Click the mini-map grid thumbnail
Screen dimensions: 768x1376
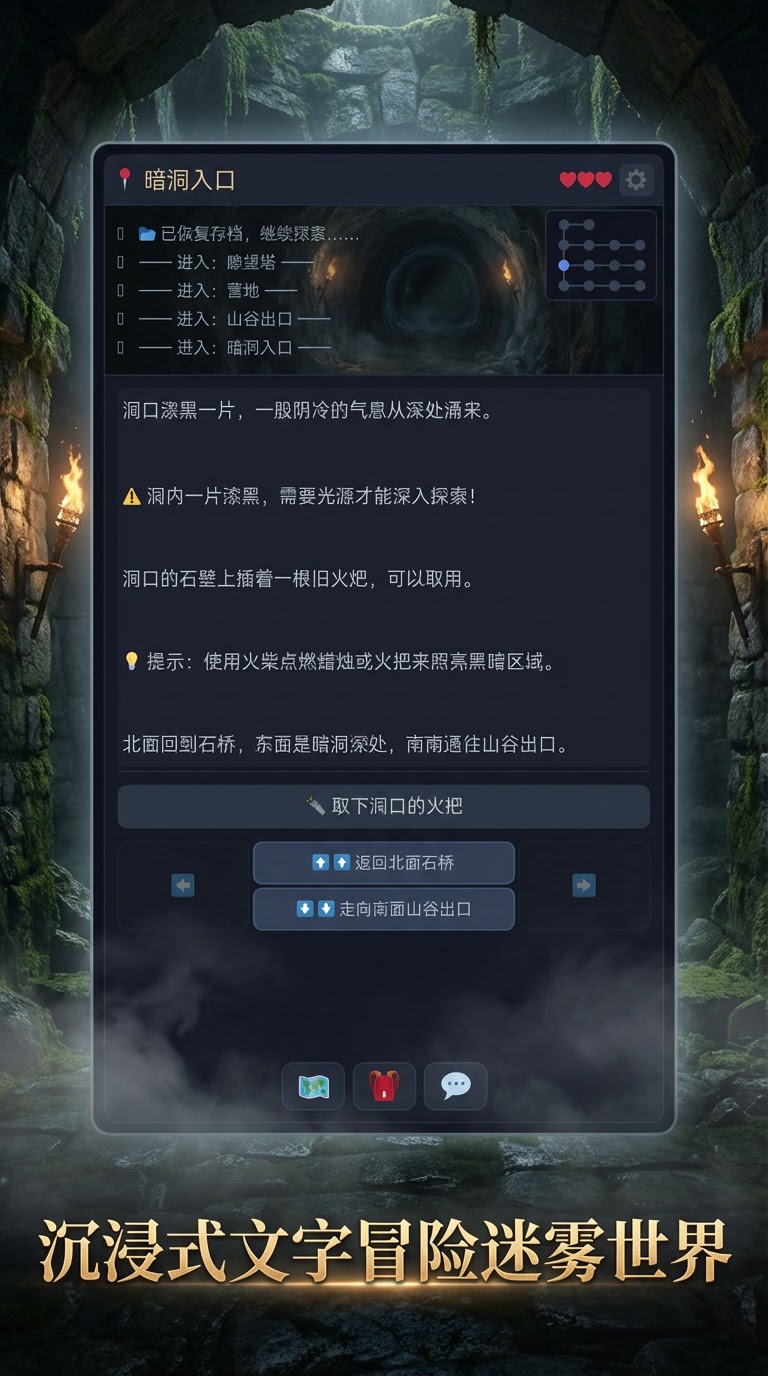click(x=601, y=255)
